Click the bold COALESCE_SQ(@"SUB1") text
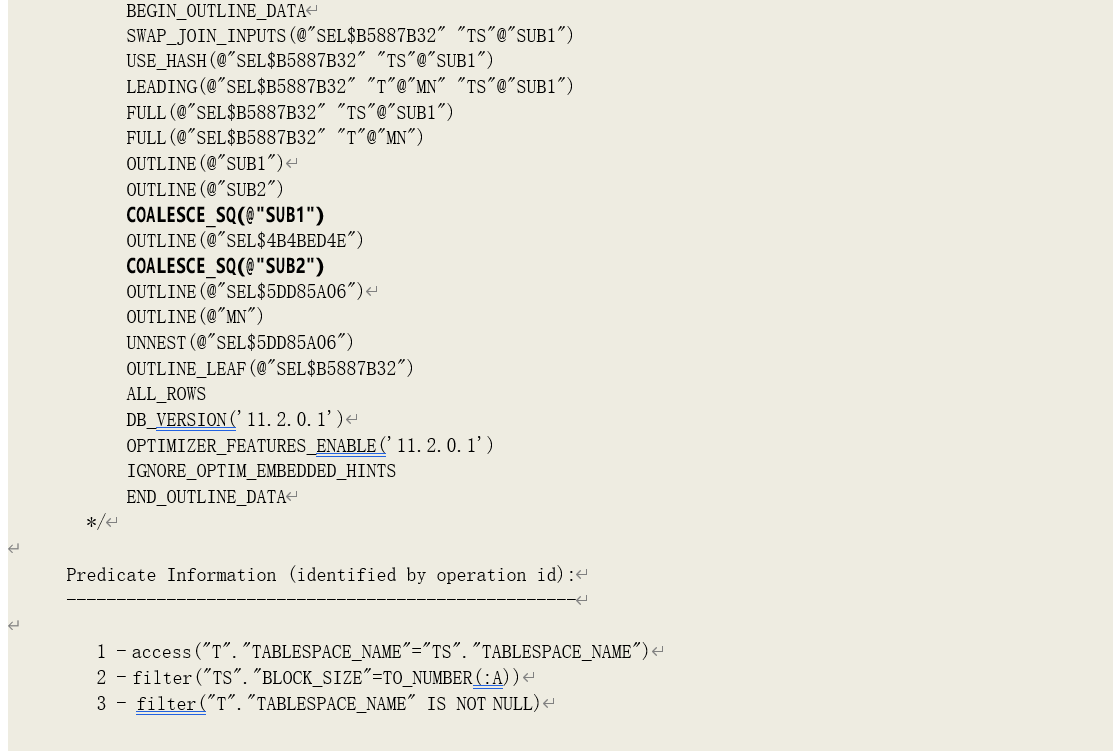The height and width of the screenshot is (752, 1113). pos(225,215)
